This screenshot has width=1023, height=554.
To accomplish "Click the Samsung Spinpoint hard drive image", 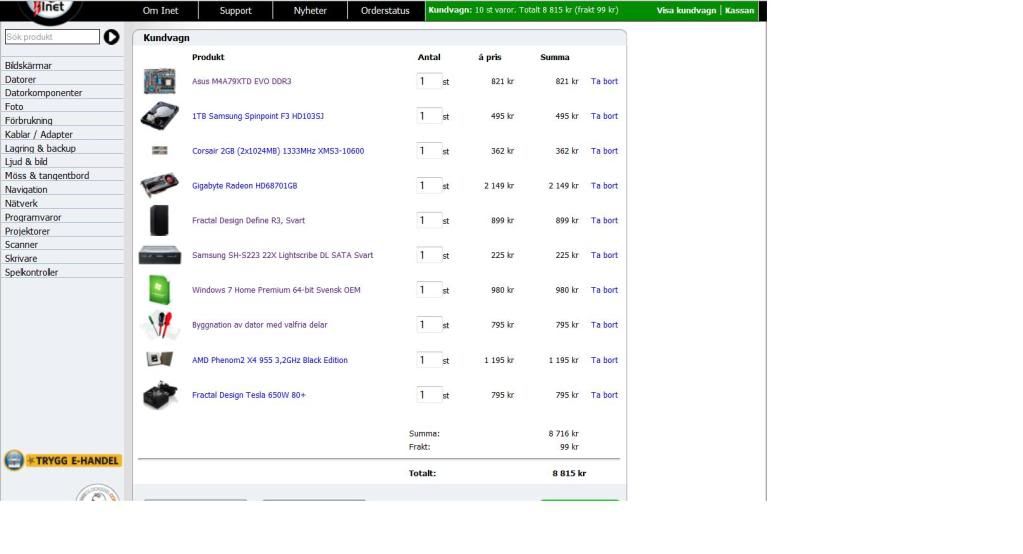I will pyautogui.click(x=159, y=116).
